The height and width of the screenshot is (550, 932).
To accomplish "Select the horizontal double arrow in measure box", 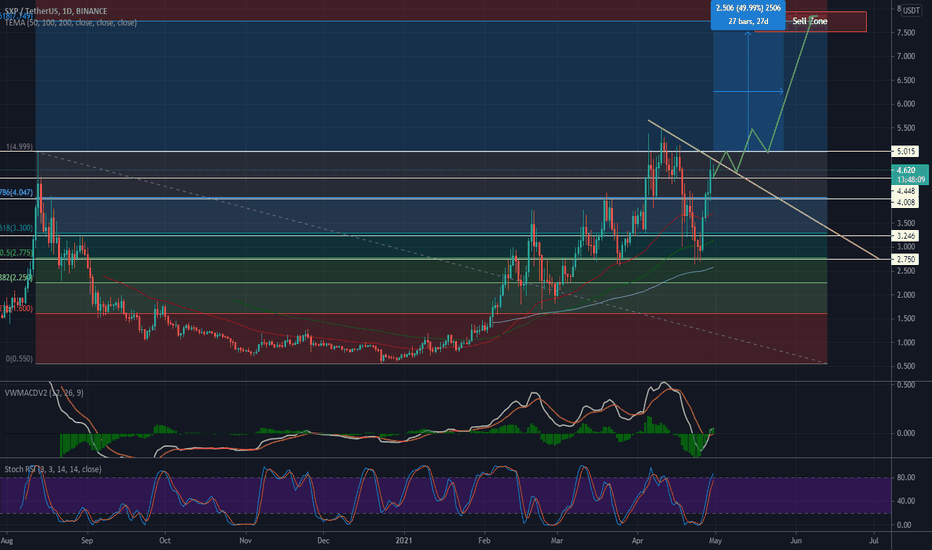I will pyautogui.click(x=748, y=92).
